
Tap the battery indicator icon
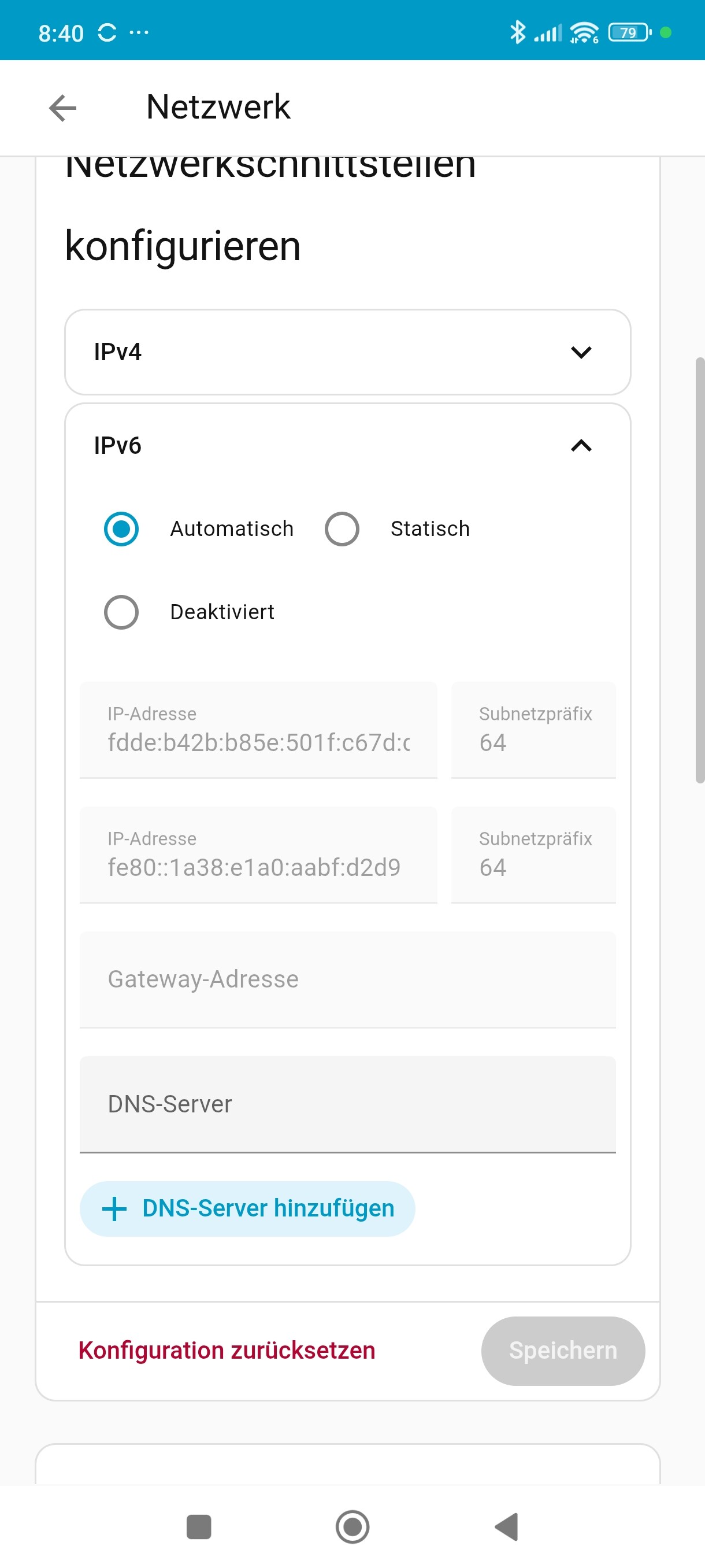coord(629,32)
